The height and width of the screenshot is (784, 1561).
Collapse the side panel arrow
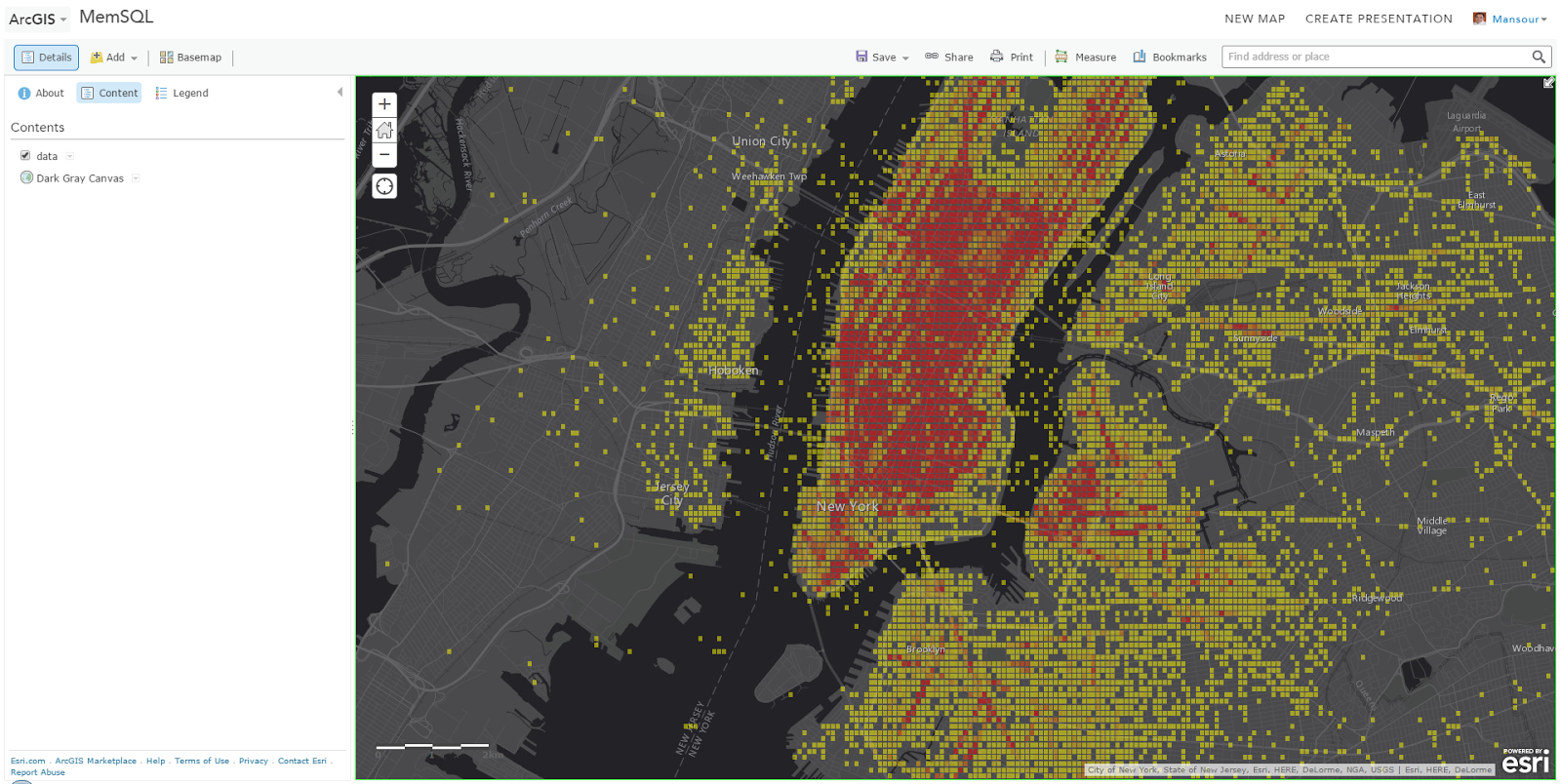coord(340,93)
